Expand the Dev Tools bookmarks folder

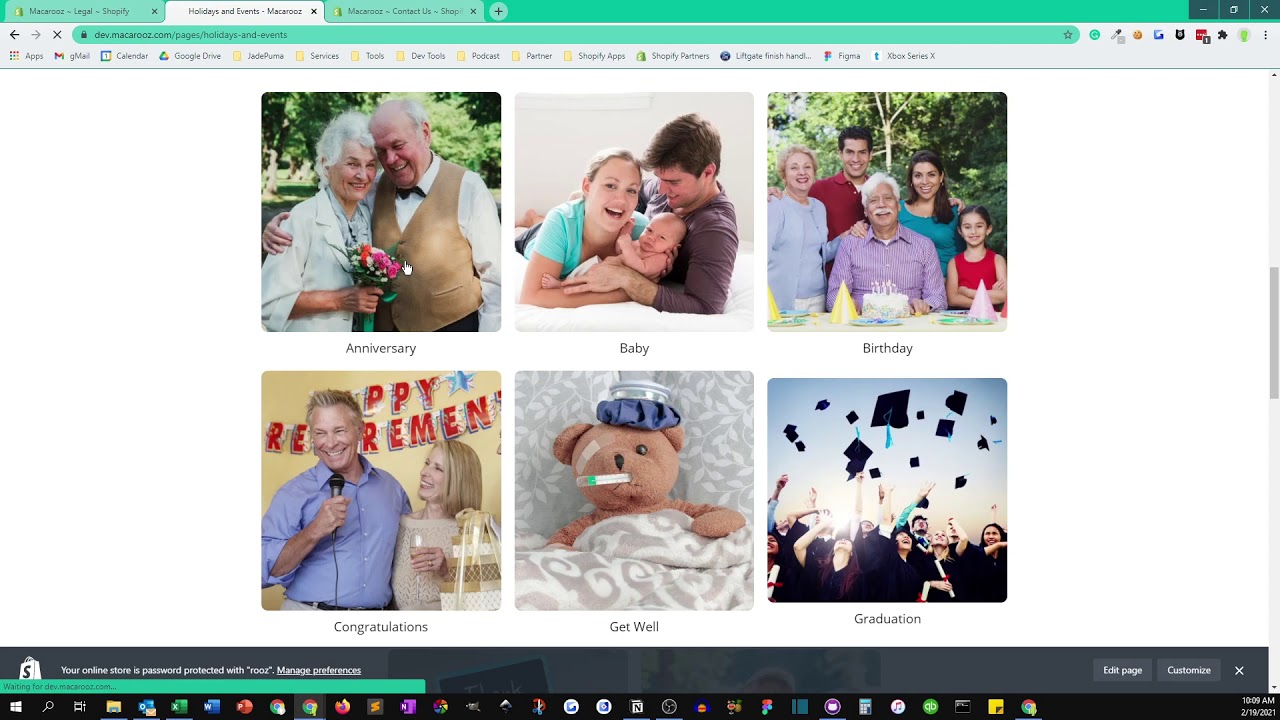tap(420, 56)
